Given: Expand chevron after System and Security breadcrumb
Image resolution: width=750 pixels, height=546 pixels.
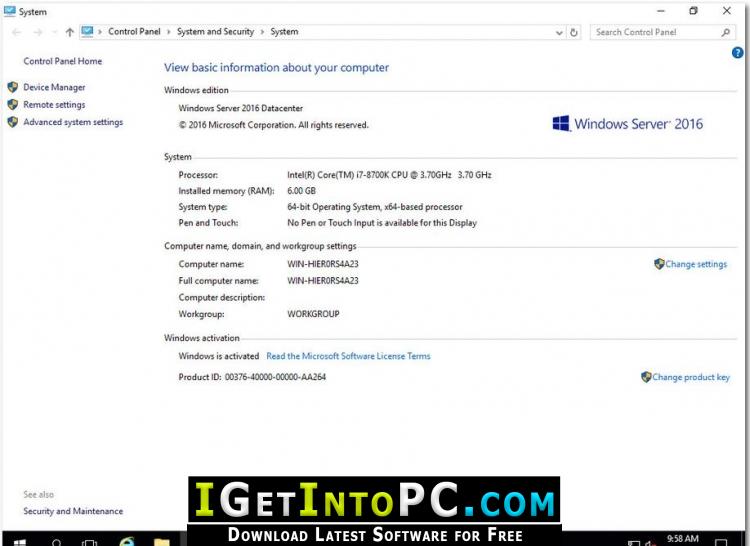Looking at the screenshot, I should (x=262, y=32).
